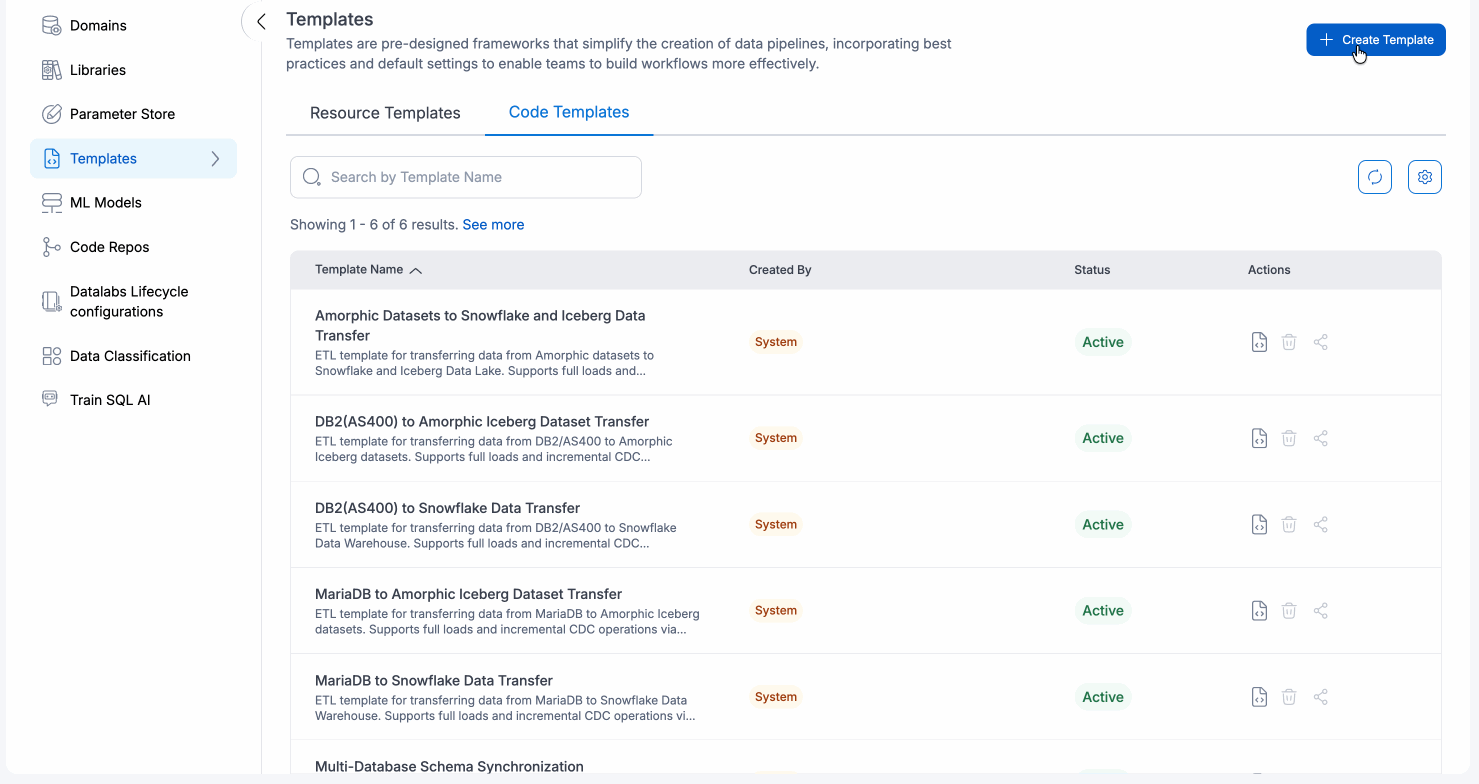Collapse the left sidebar panel
The width and height of the screenshot is (1479, 784).
click(260, 22)
